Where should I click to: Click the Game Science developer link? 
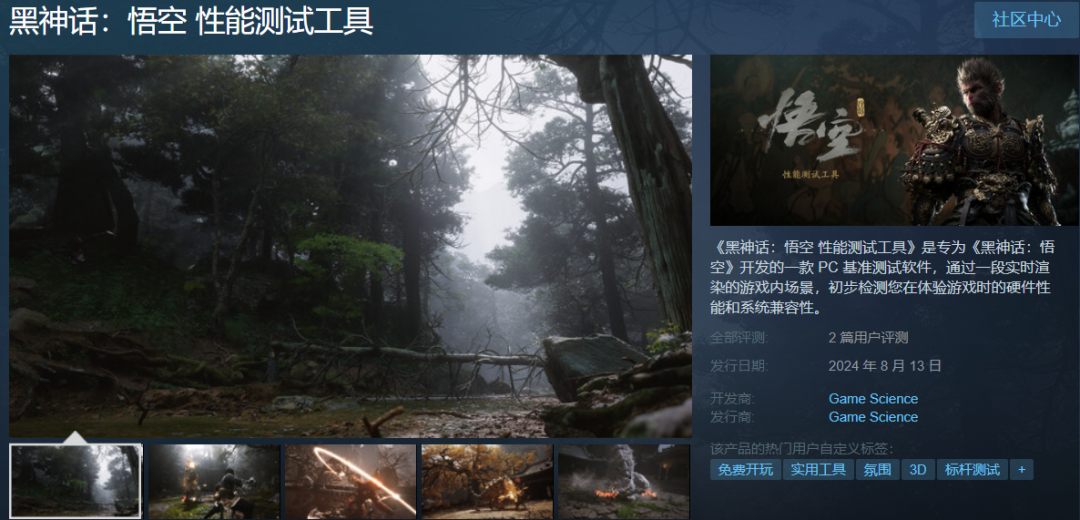[x=873, y=399]
